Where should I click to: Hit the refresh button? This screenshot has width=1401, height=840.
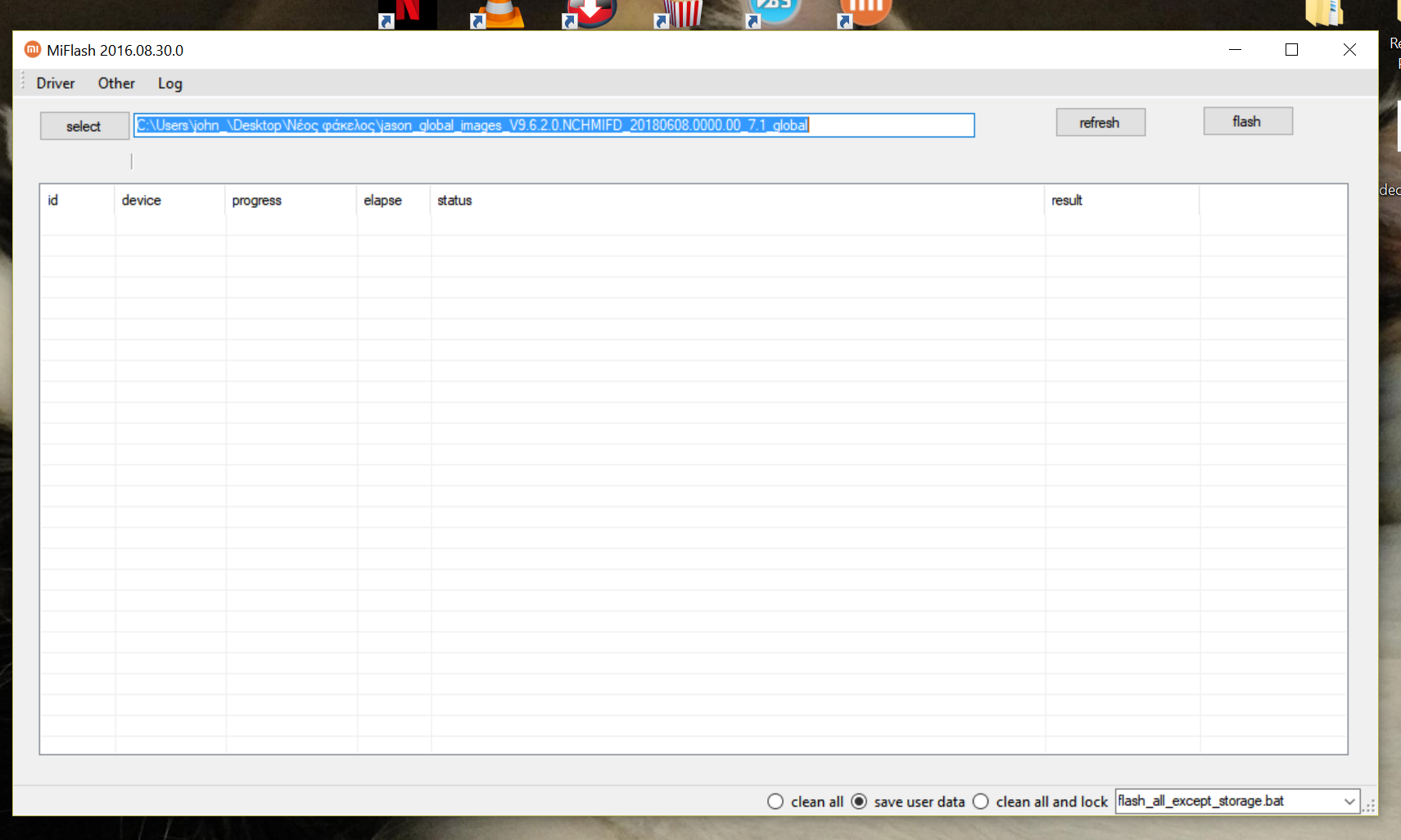pos(1100,123)
